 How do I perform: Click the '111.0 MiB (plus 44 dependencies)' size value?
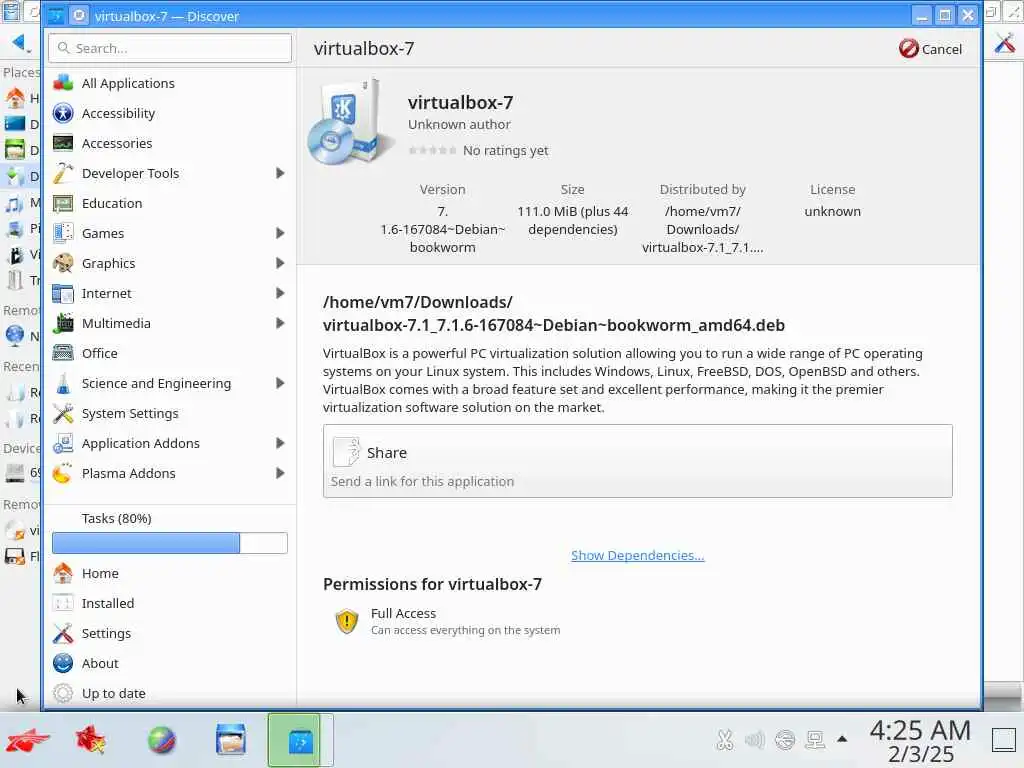(573, 220)
